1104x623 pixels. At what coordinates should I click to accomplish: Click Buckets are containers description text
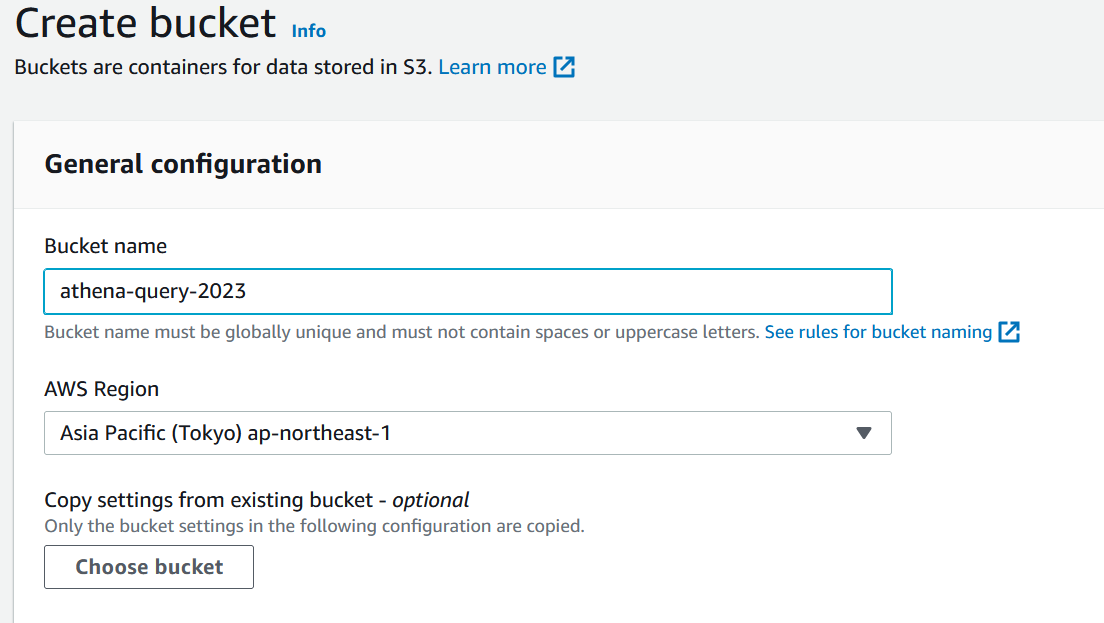click(x=222, y=67)
